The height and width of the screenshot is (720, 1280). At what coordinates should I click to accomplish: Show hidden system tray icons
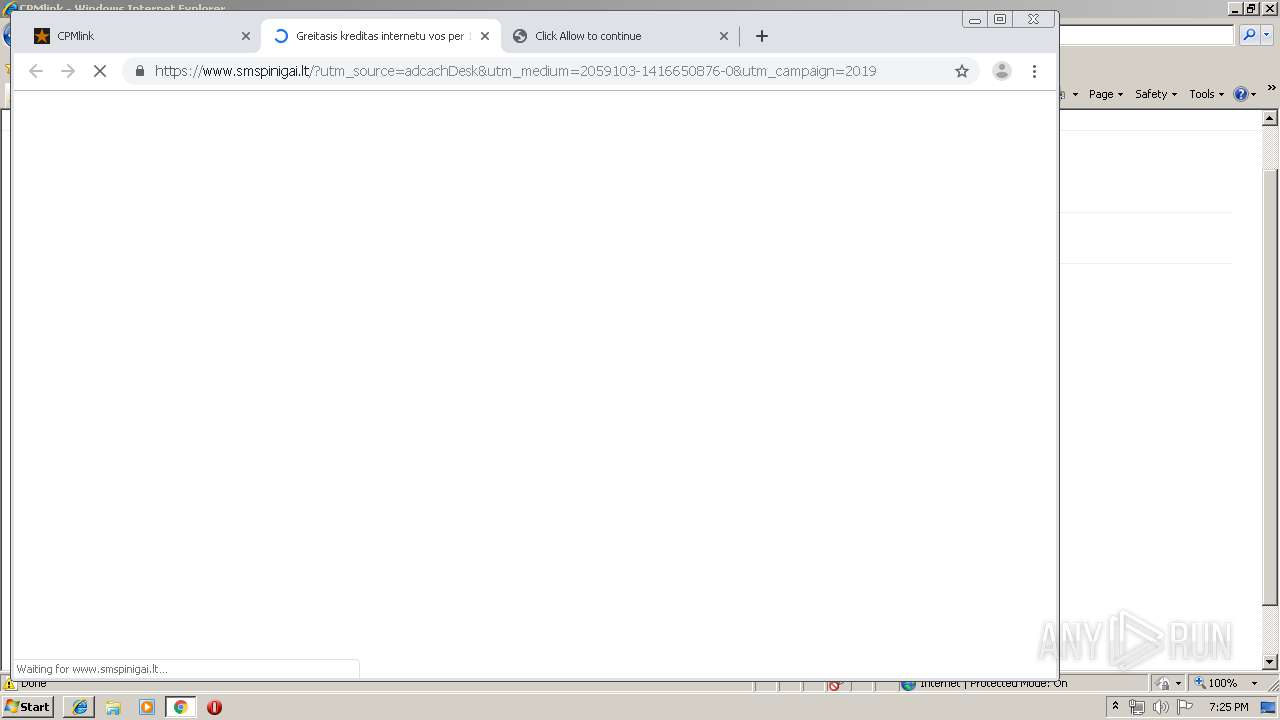click(1116, 707)
